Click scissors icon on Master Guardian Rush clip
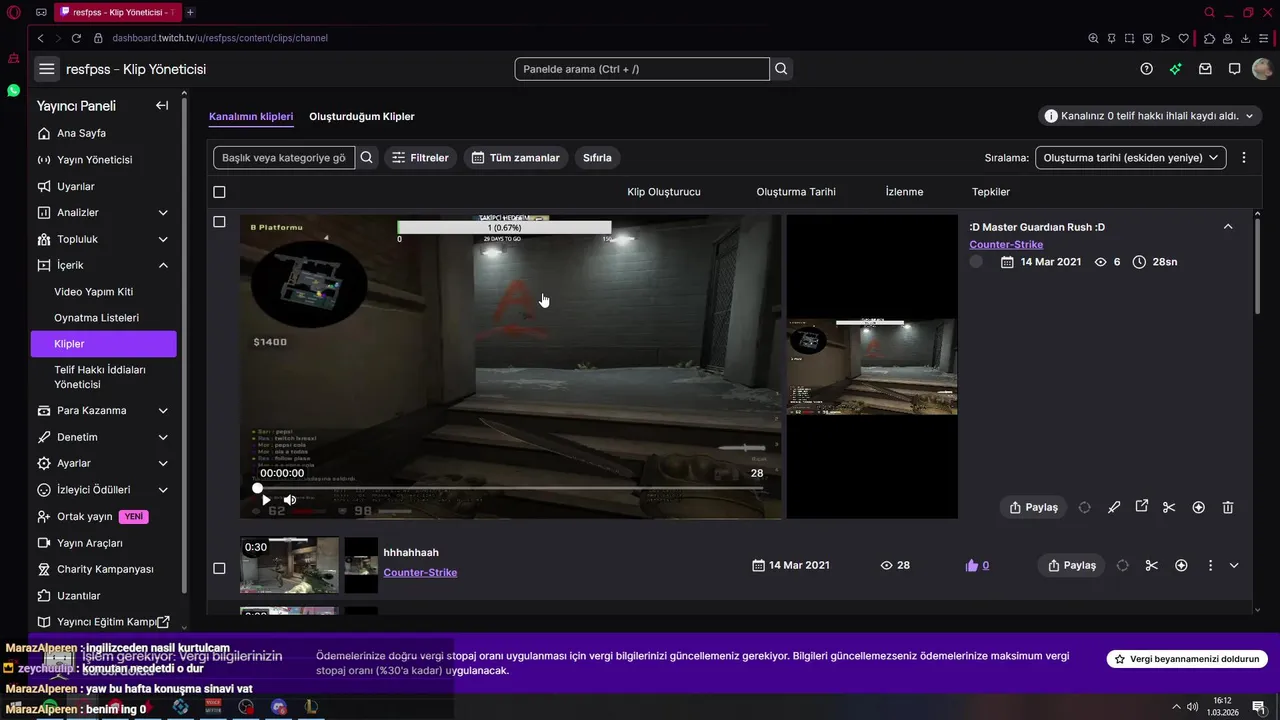 click(1169, 507)
